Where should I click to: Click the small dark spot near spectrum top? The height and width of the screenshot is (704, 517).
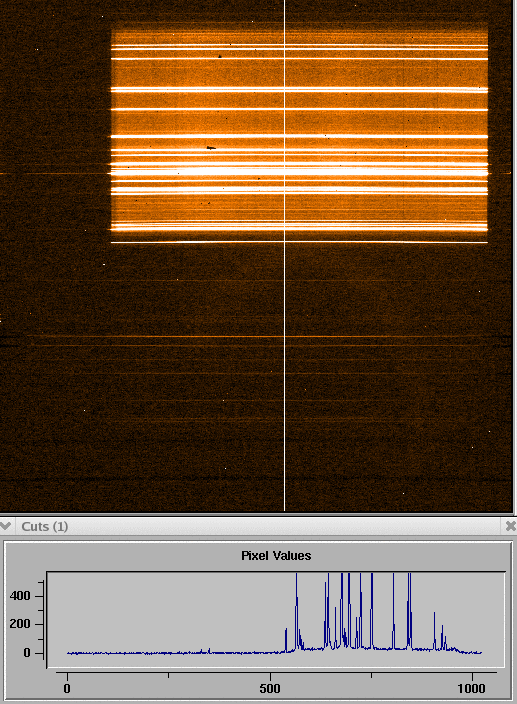(220, 57)
